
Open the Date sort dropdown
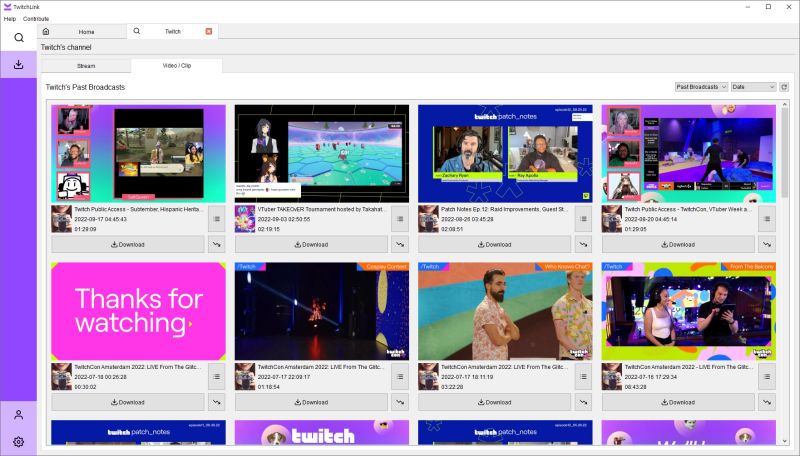pyautogui.click(x=754, y=87)
